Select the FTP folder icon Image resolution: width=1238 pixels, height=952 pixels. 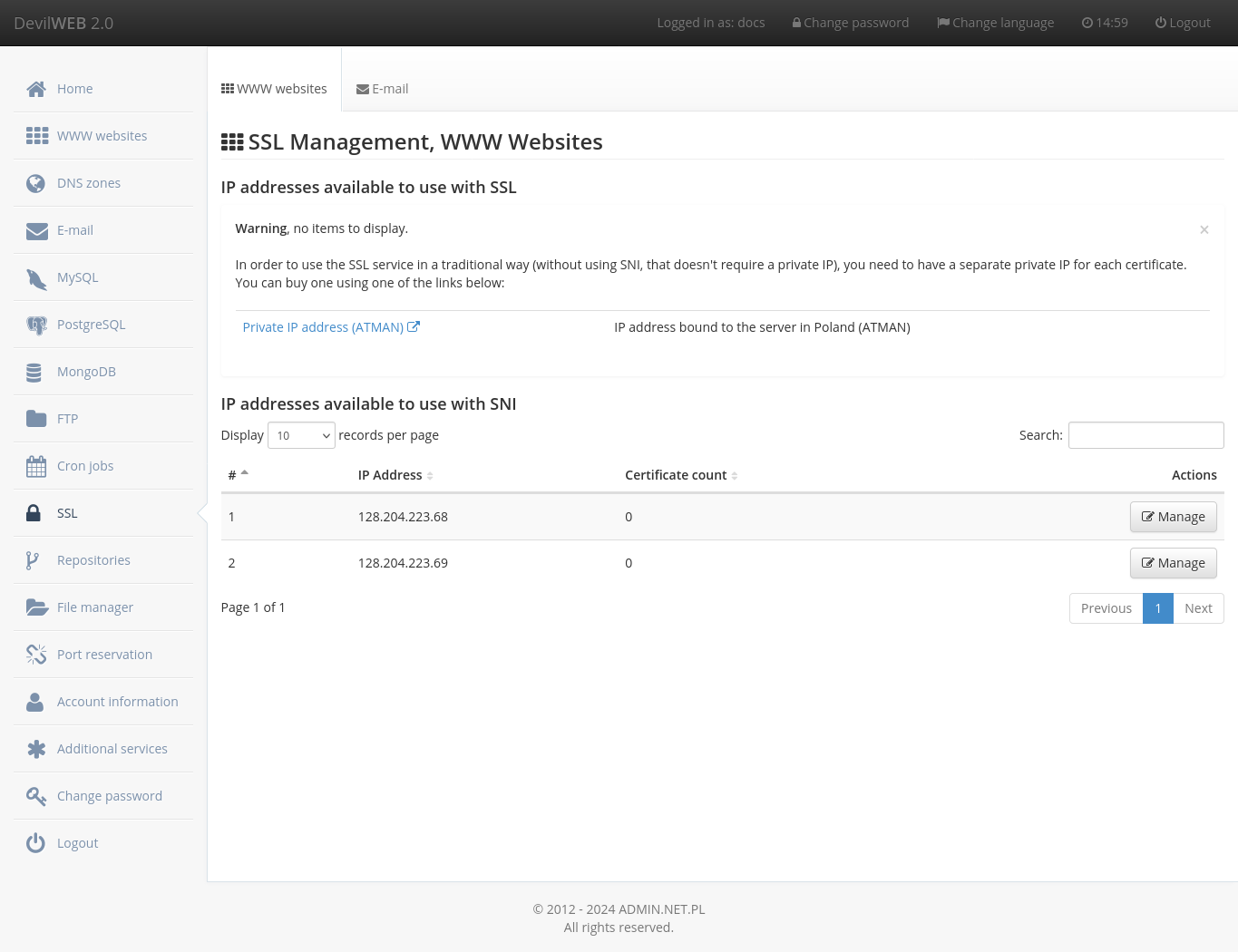pyautogui.click(x=36, y=418)
